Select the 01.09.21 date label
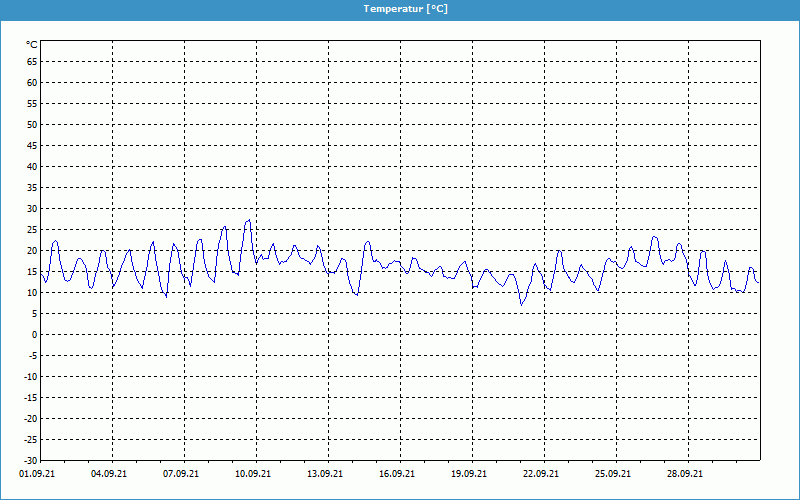The height and width of the screenshot is (500, 800). point(37,474)
